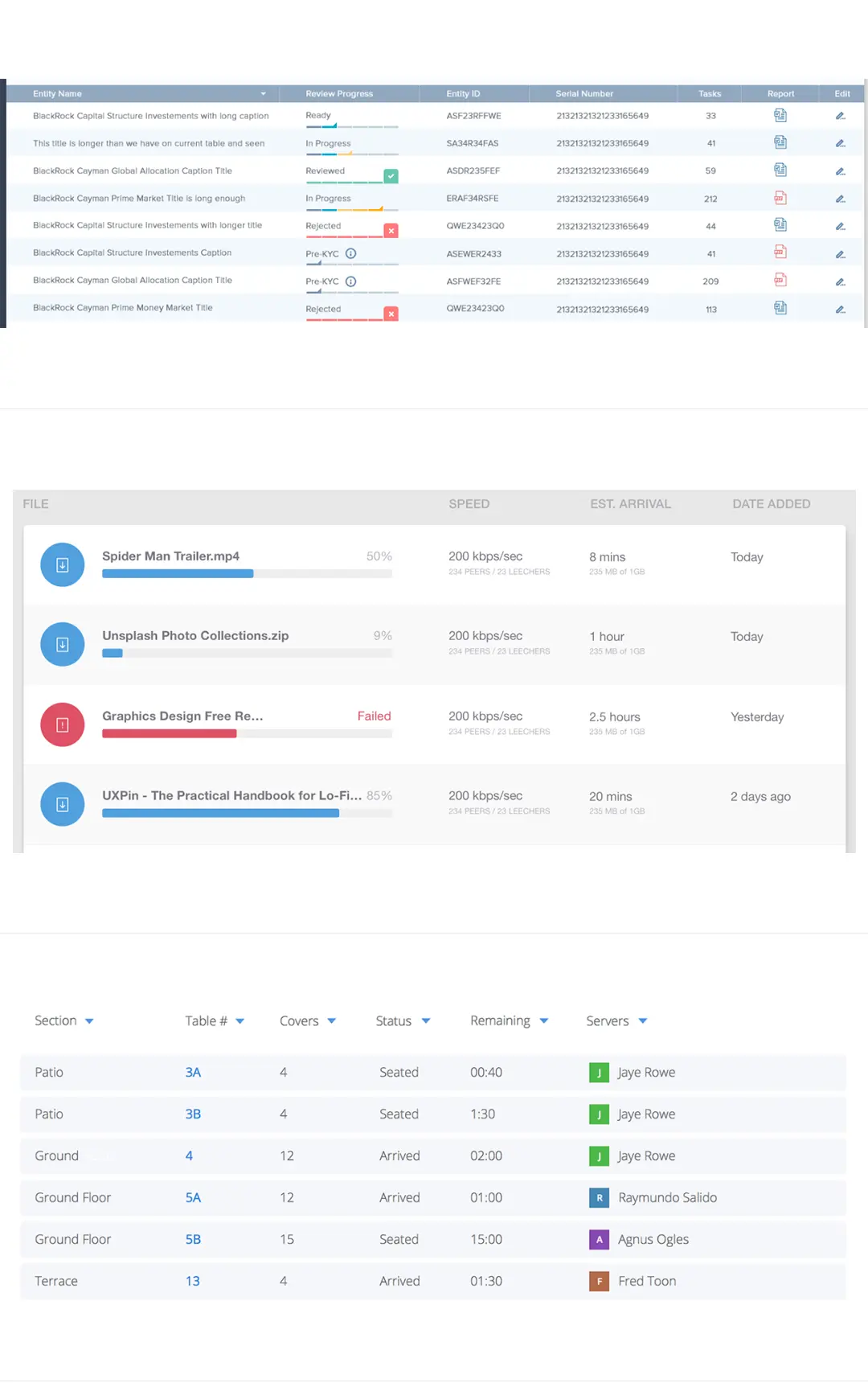The image size is (868, 1383).
Task: Open table link 3B
Action: (x=193, y=1114)
